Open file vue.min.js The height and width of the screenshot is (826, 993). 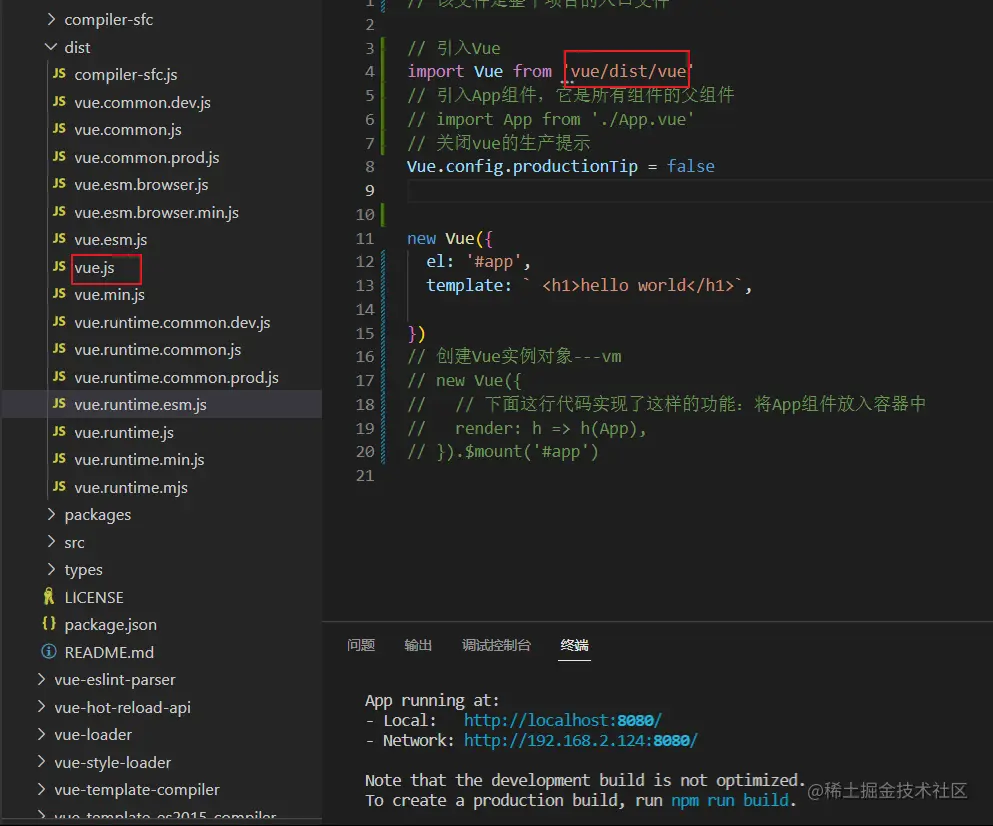click(x=110, y=295)
